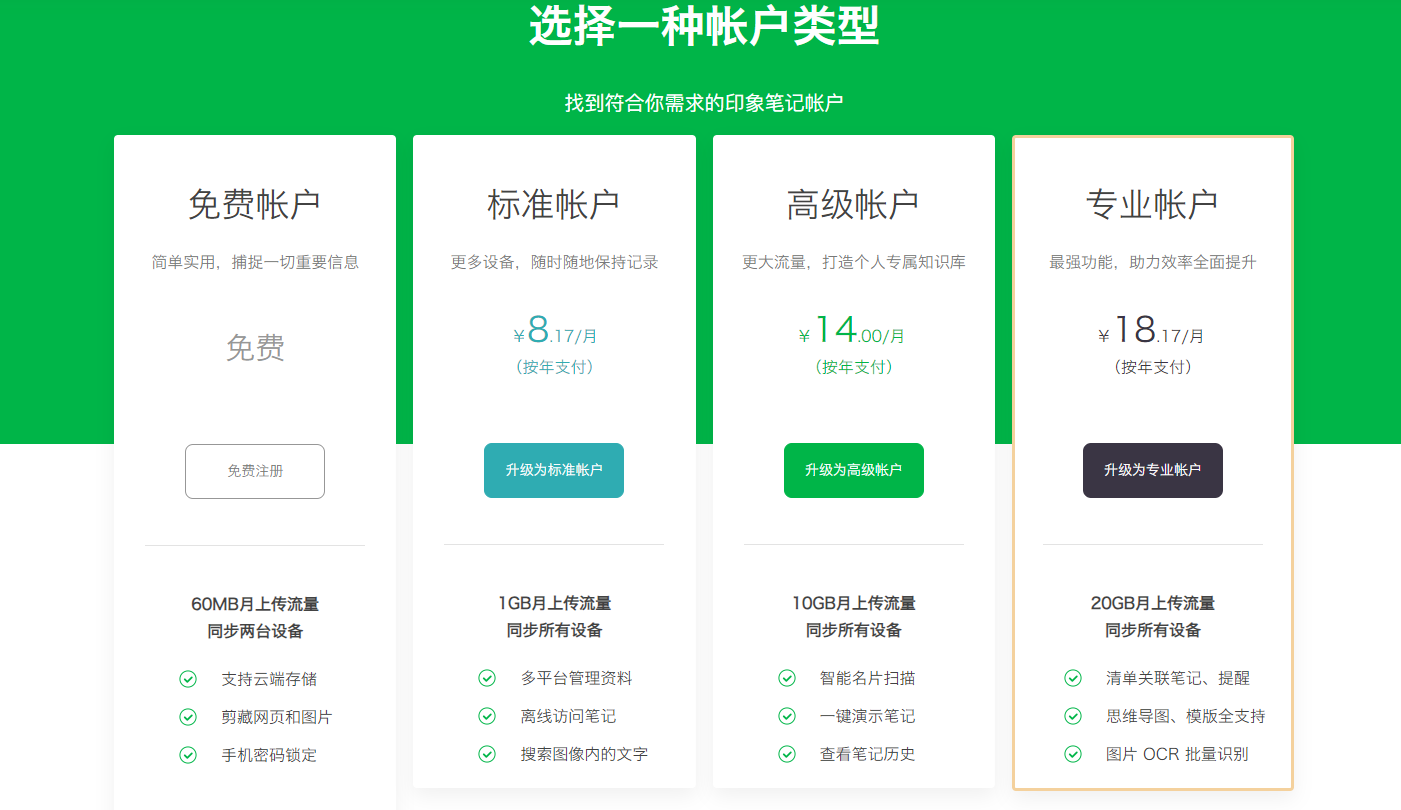Click 升级为高级帐户 button
1401x810 pixels.
tap(854, 470)
